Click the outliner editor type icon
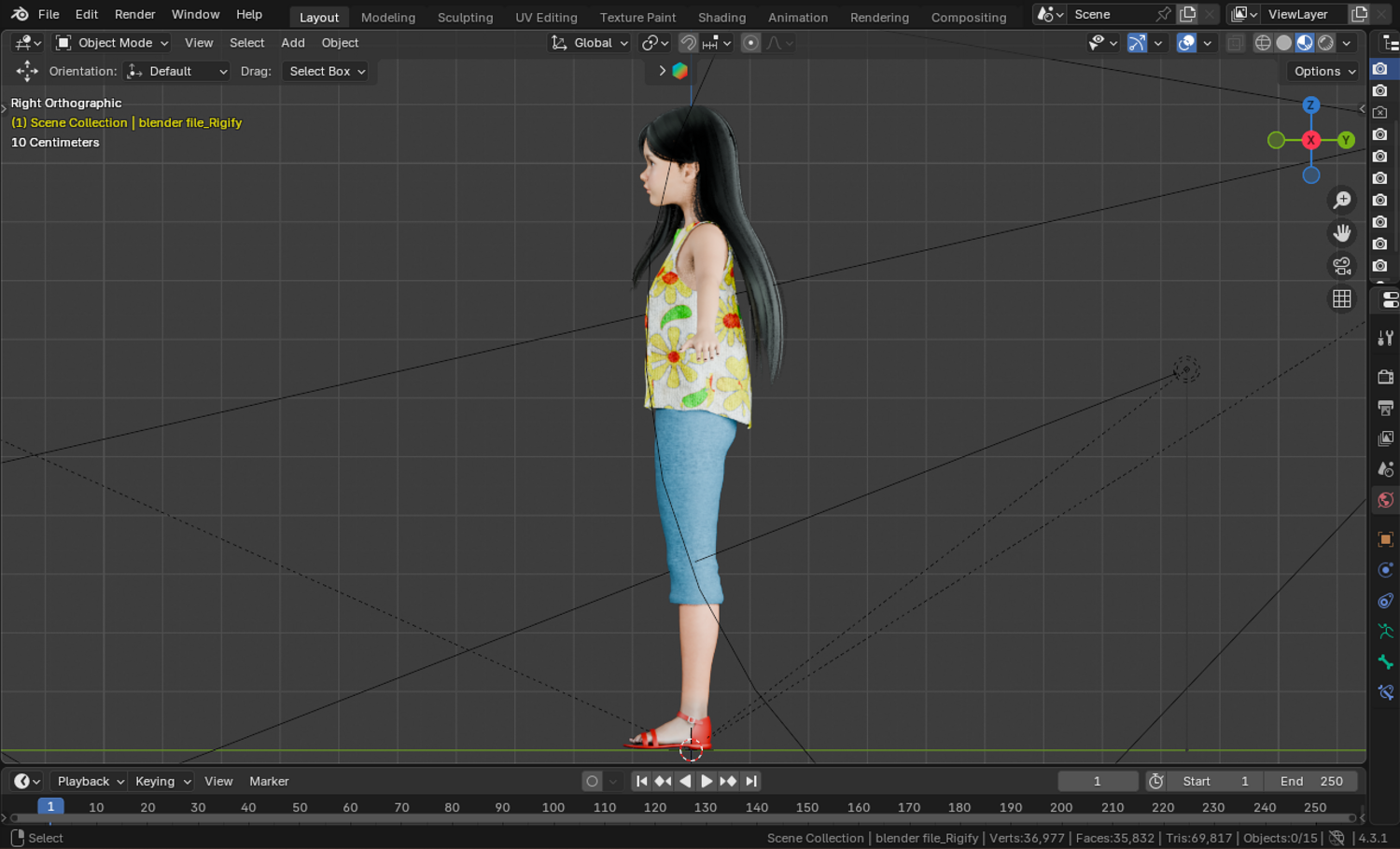 [x=1389, y=43]
